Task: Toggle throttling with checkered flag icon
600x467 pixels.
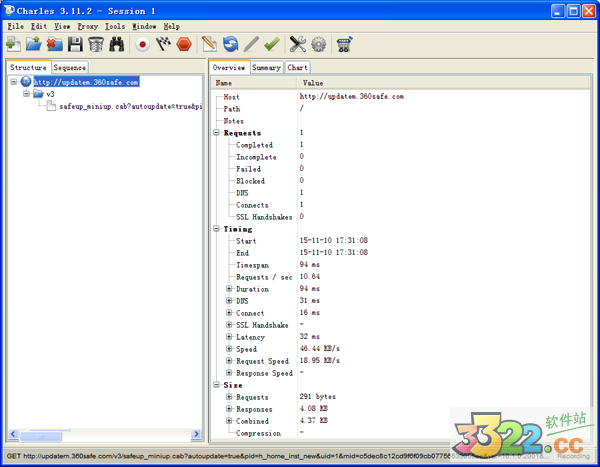Action: [x=163, y=44]
